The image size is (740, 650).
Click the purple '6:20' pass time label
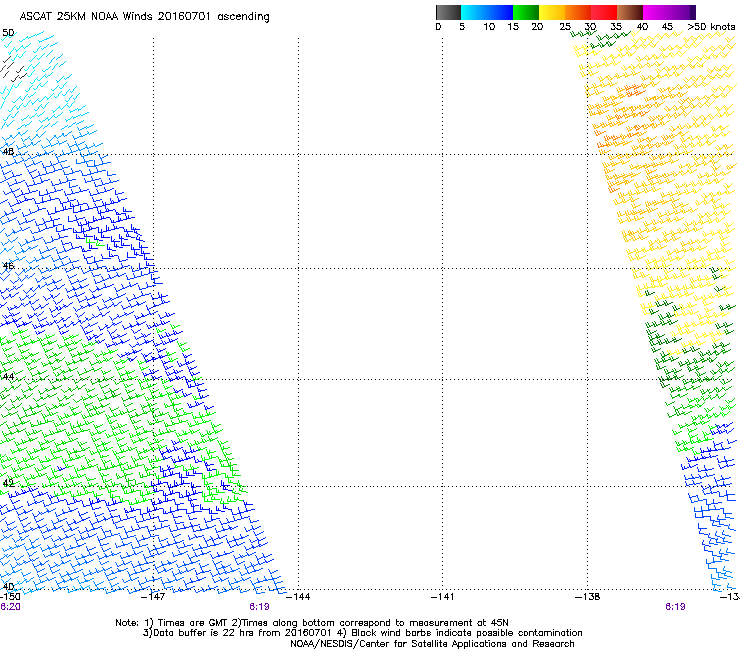(10, 607)
